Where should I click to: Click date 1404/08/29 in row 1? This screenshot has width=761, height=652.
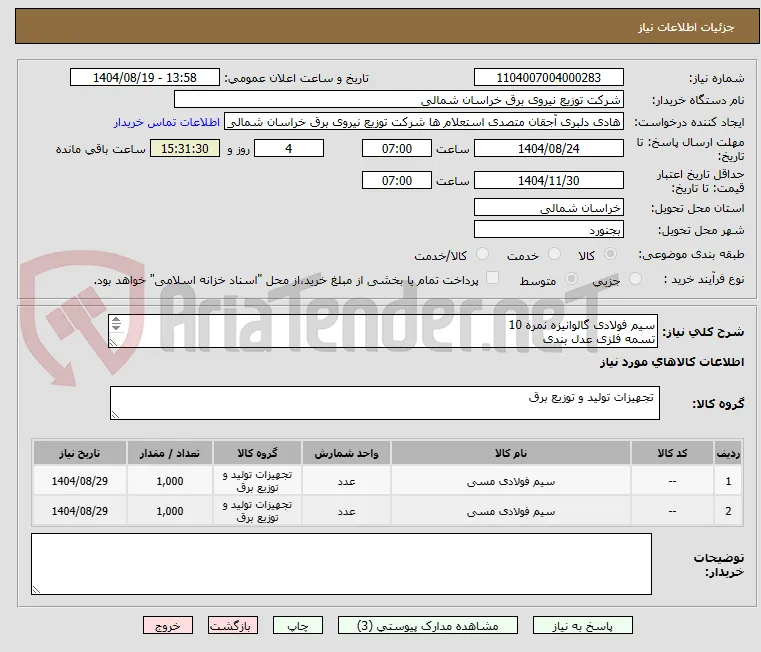click(x=80, y=481)
